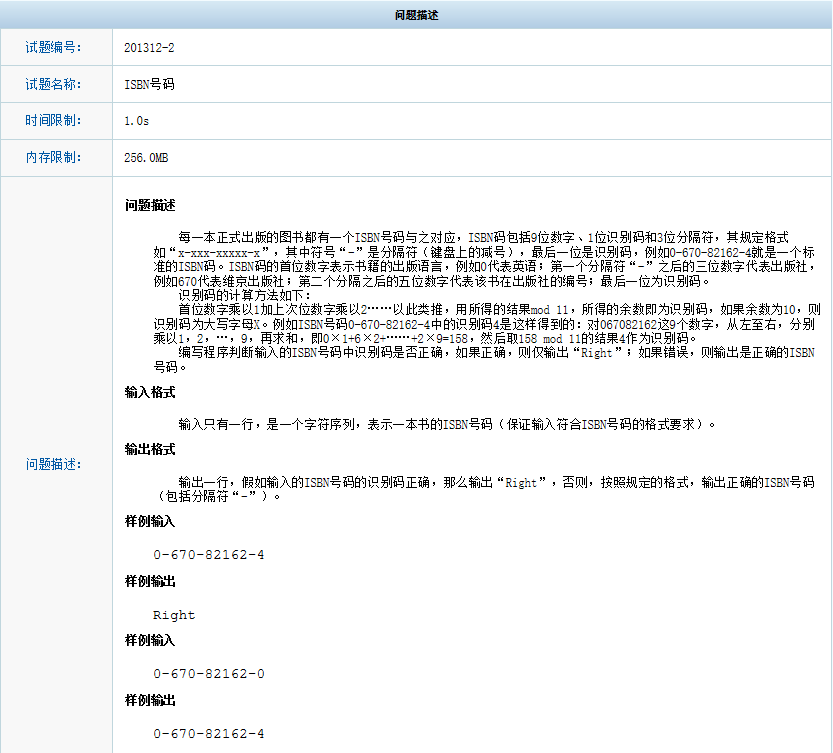Viewport: 833px width, 753px height.
Task: Click the 输入格式 heading
Action: (150, 393)
